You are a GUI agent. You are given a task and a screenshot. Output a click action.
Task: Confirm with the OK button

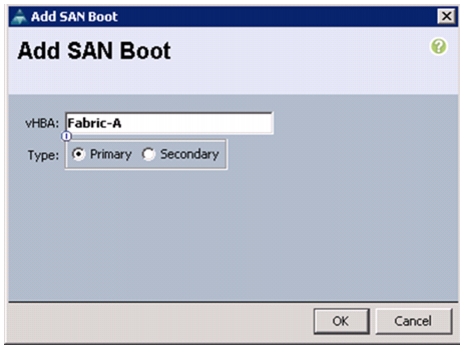click(341, 321)
